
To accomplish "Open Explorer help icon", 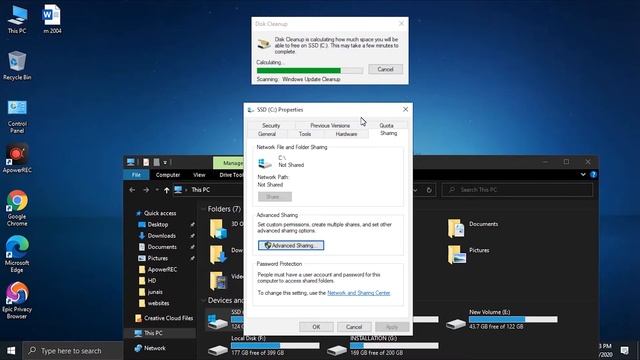I will [x=593, y=175].
